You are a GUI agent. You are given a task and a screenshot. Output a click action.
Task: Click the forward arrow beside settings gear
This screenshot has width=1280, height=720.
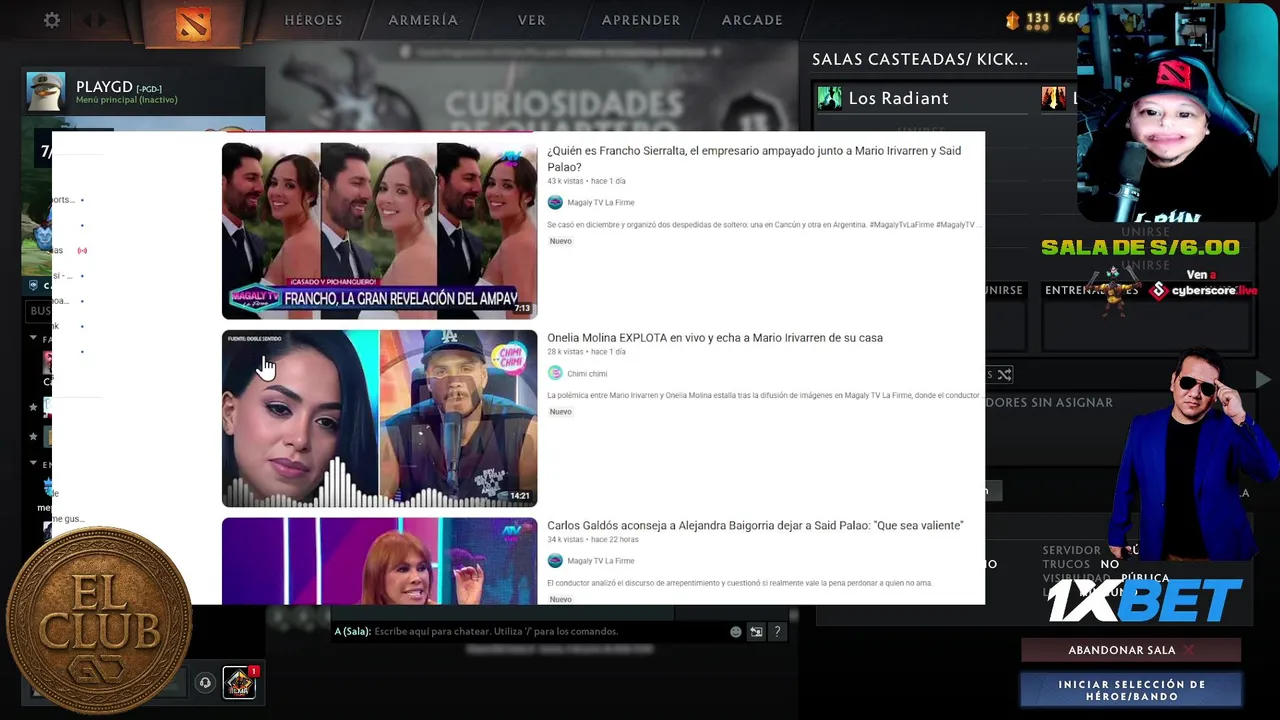tap(101, 20)
